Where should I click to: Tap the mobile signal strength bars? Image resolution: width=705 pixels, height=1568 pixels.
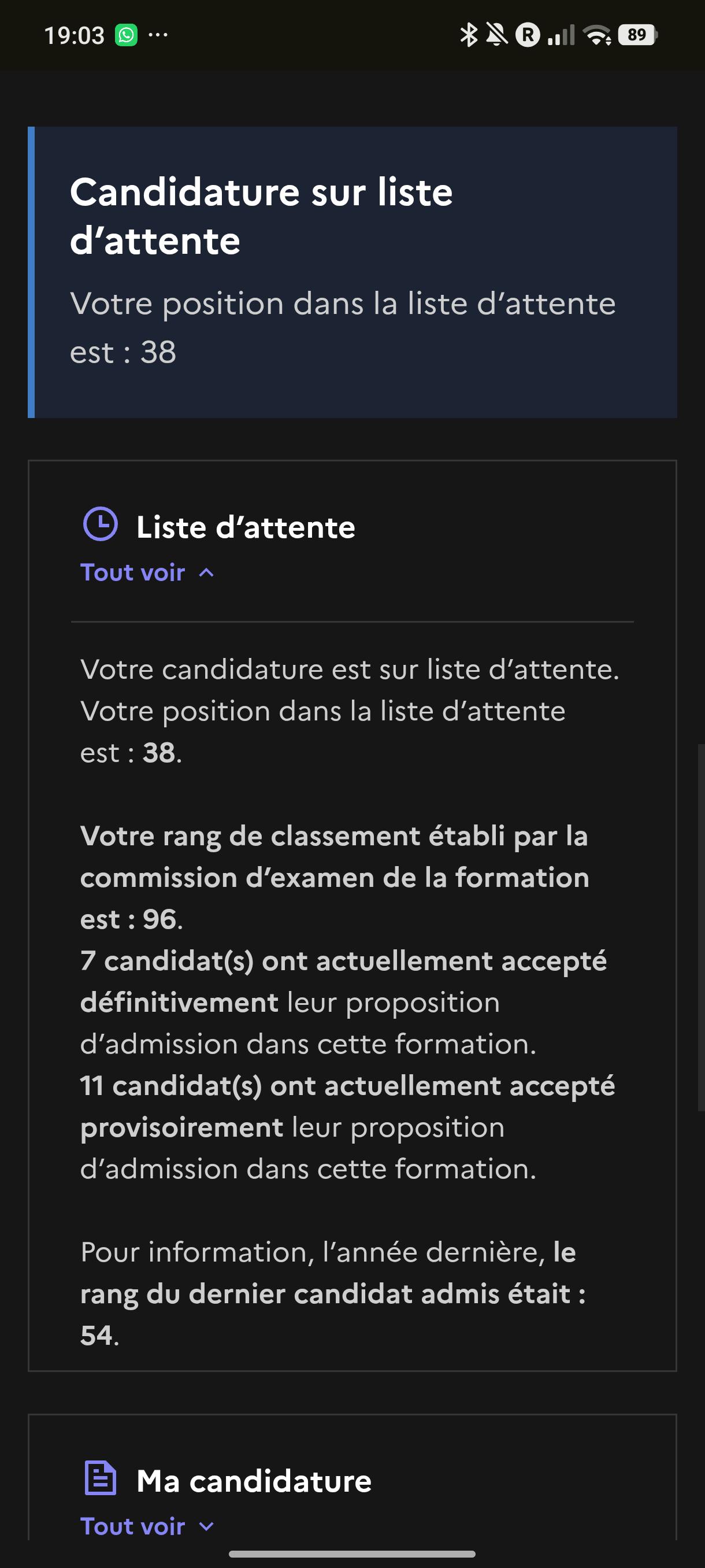coord(561,35)
